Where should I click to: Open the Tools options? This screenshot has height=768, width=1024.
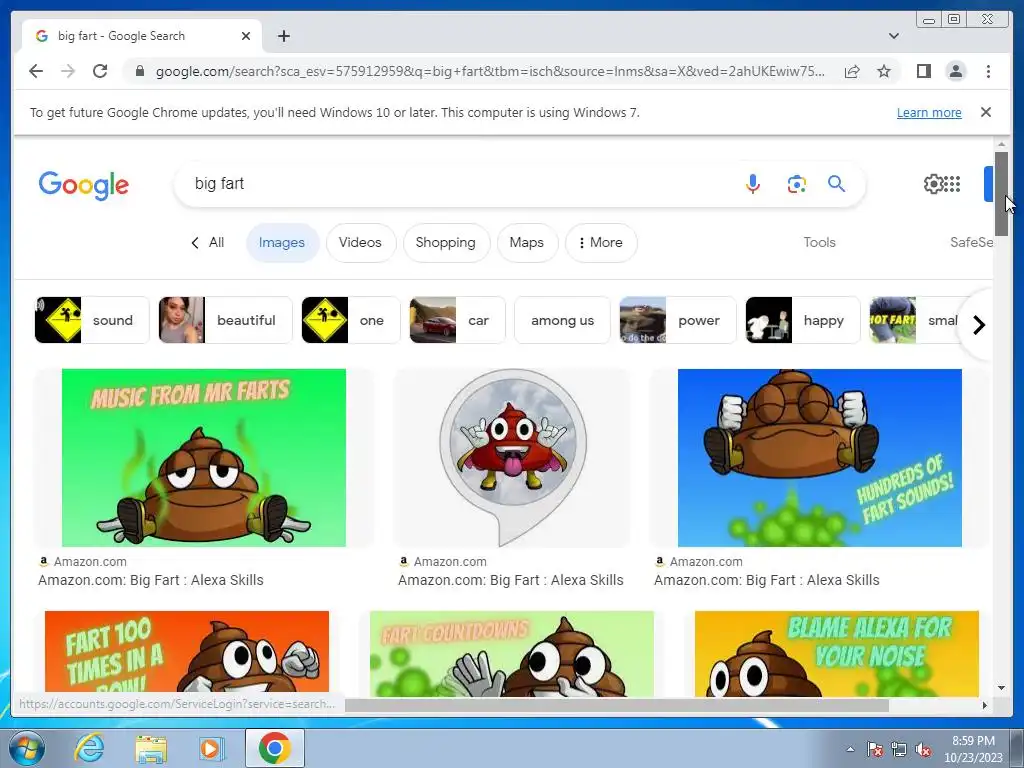pyautogui.click(x=819, y=242)
